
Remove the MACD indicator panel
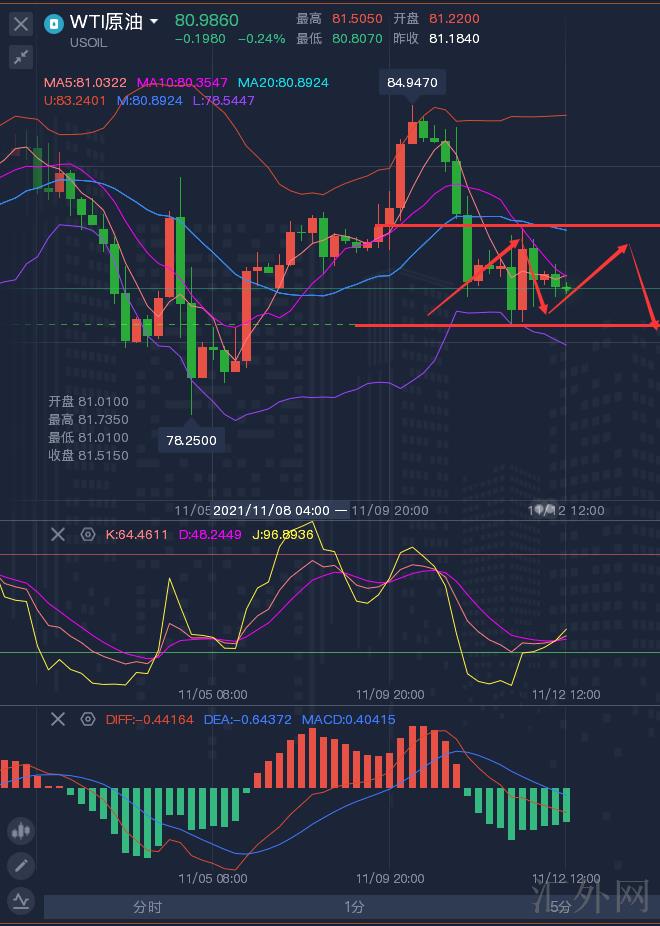tap(58, 719)
